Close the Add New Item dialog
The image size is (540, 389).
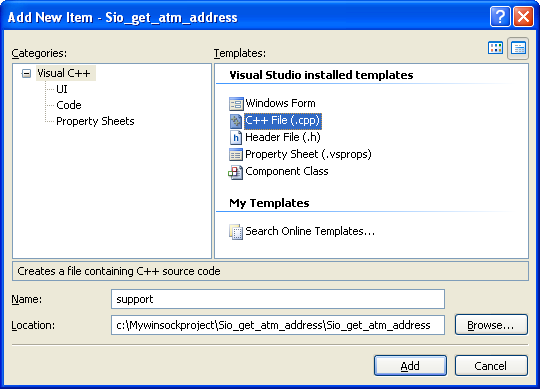[523, 16]
